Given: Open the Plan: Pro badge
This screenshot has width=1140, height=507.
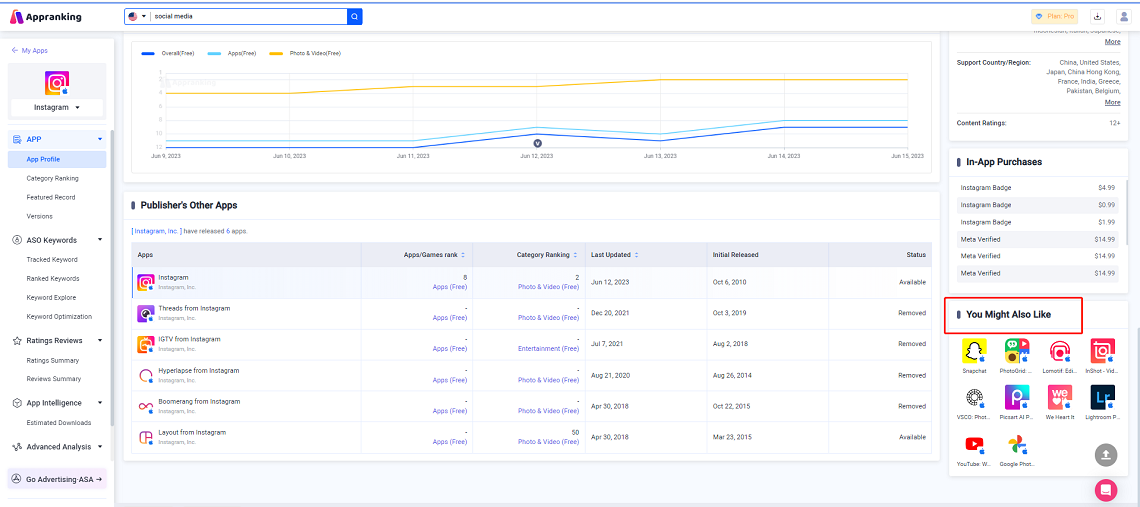Looking at the screenshot, I should click(1054, 16).
